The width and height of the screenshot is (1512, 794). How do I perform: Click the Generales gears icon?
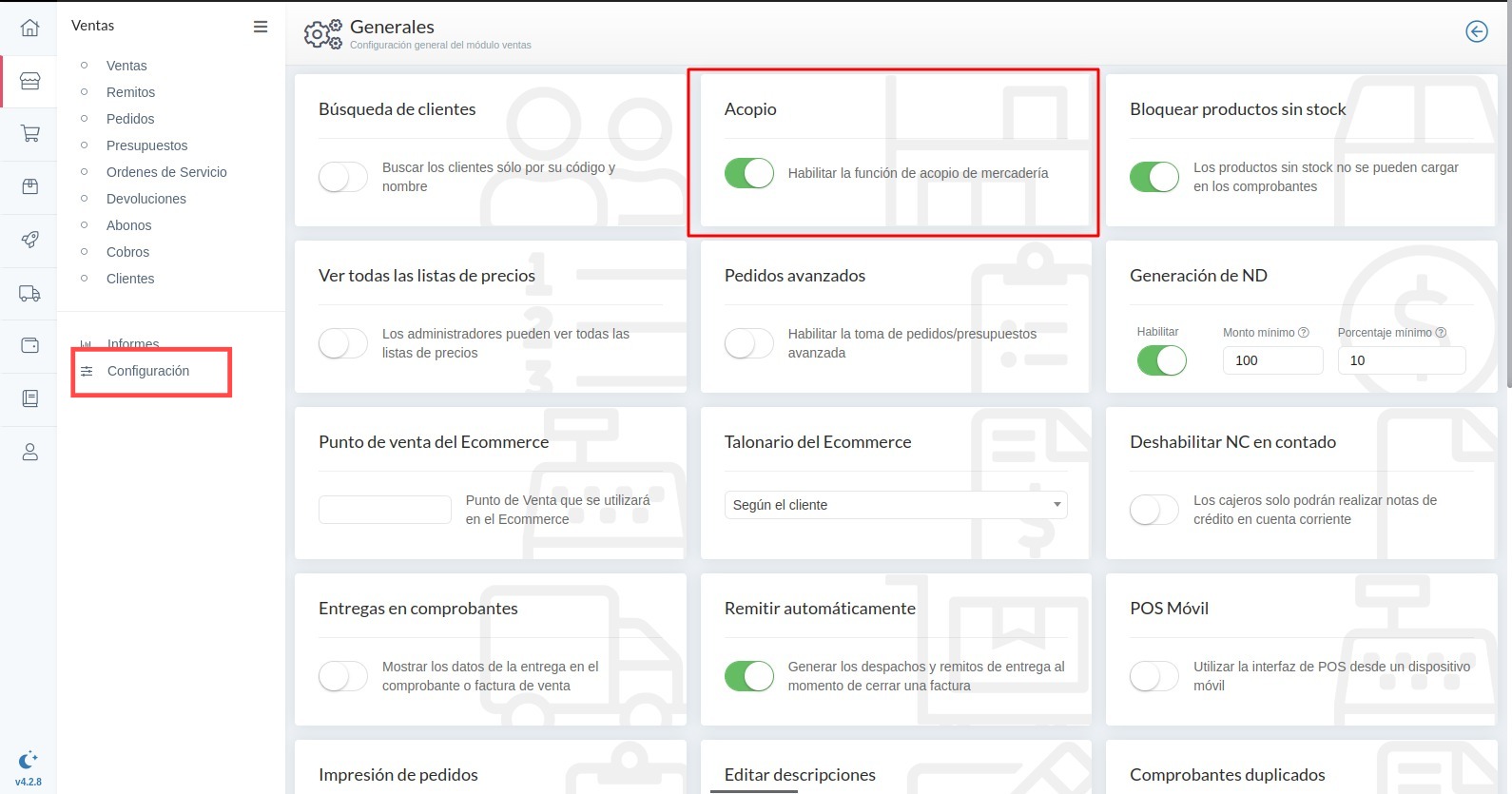(x=322, y=34)
